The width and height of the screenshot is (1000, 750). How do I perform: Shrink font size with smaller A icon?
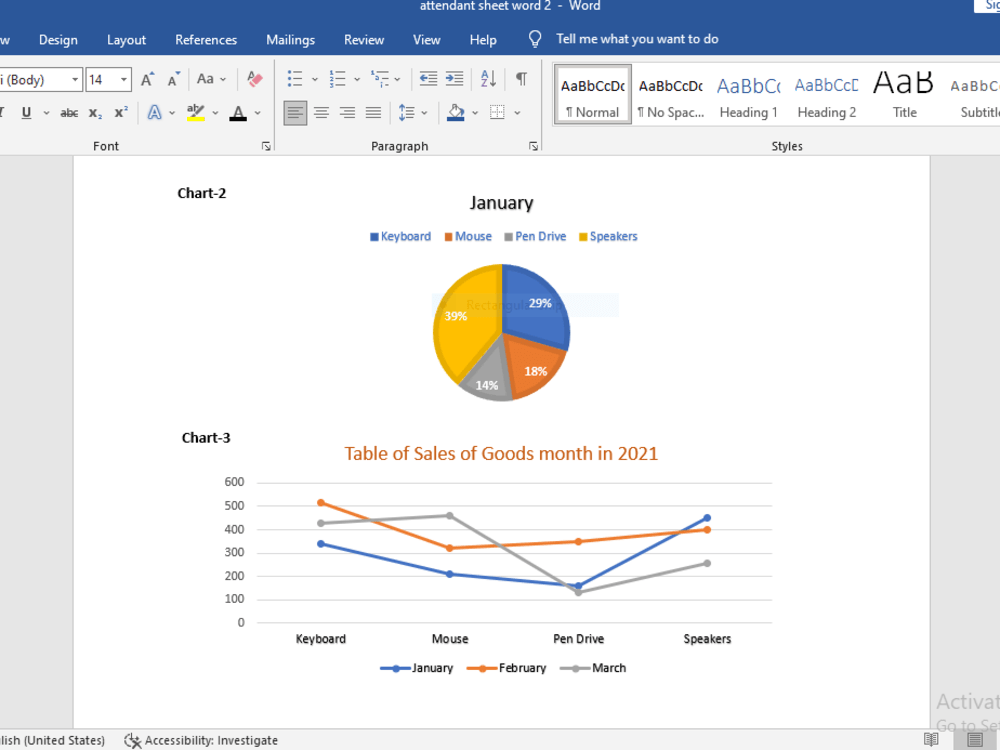(173, 79)
